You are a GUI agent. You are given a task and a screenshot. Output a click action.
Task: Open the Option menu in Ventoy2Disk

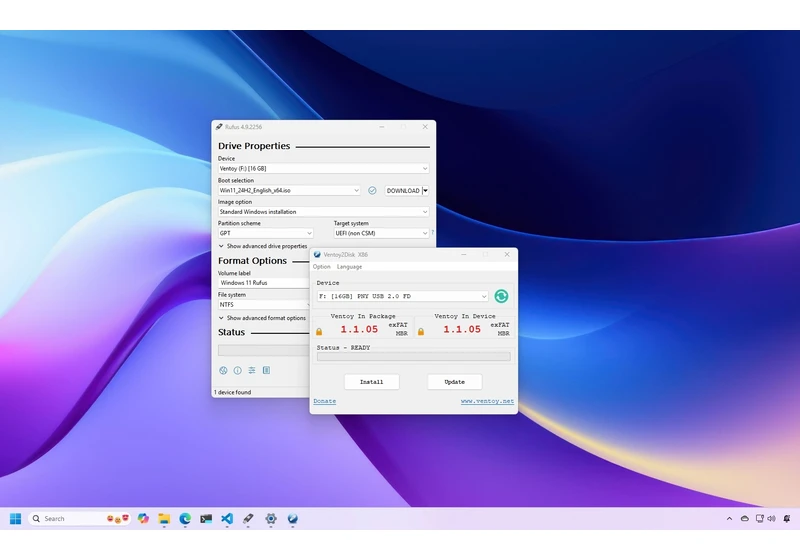click(x=321, y=267)
